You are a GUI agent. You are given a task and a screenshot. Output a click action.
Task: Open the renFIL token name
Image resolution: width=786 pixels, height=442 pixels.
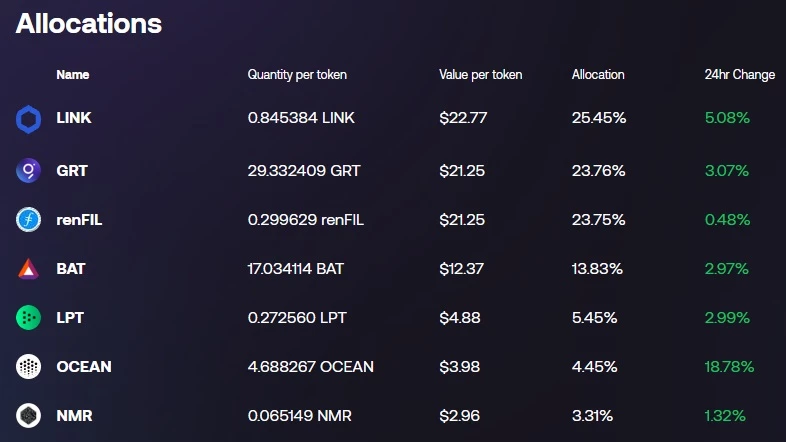click(79, 219)
